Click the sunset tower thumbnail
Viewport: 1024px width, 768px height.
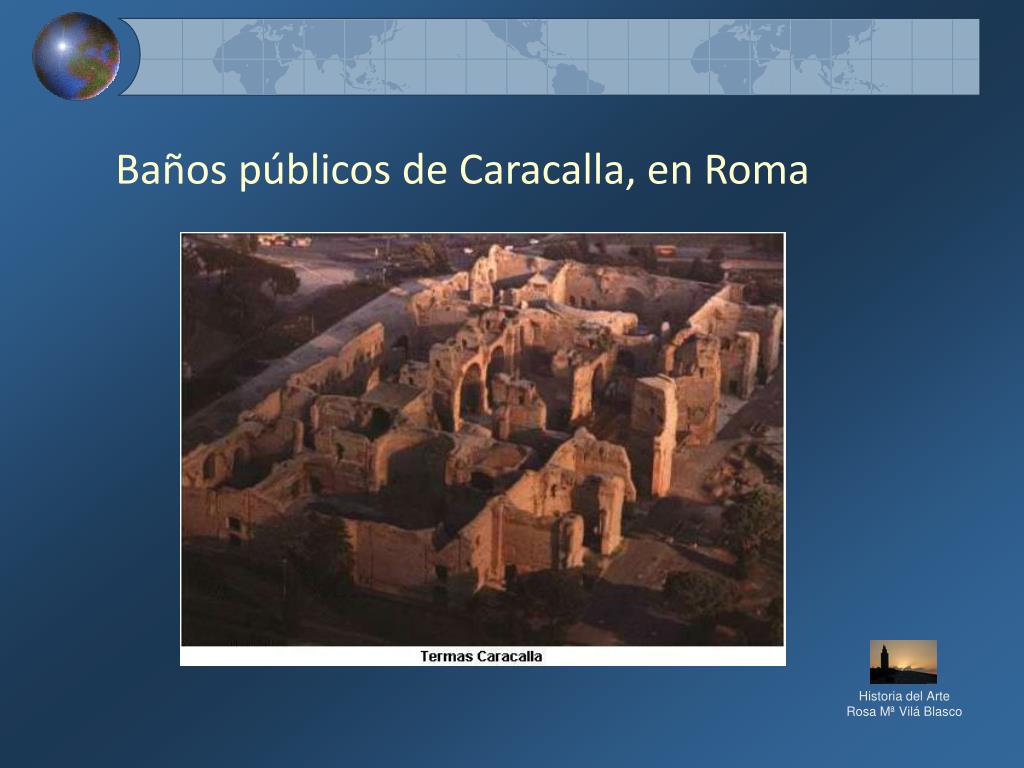coord(903,662)
